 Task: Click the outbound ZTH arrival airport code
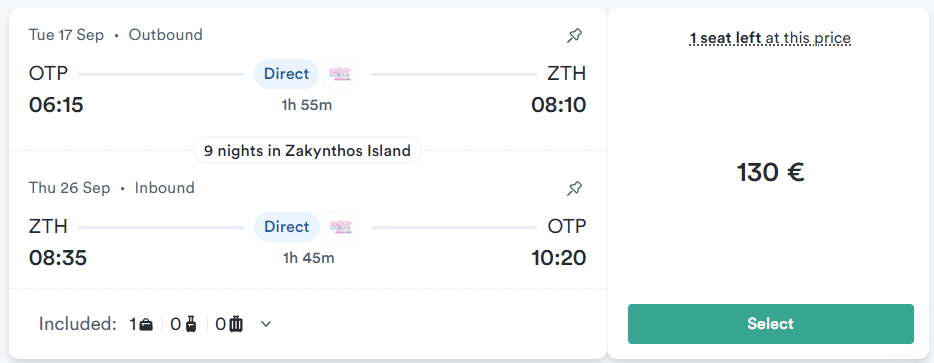[x=566, y=74]
